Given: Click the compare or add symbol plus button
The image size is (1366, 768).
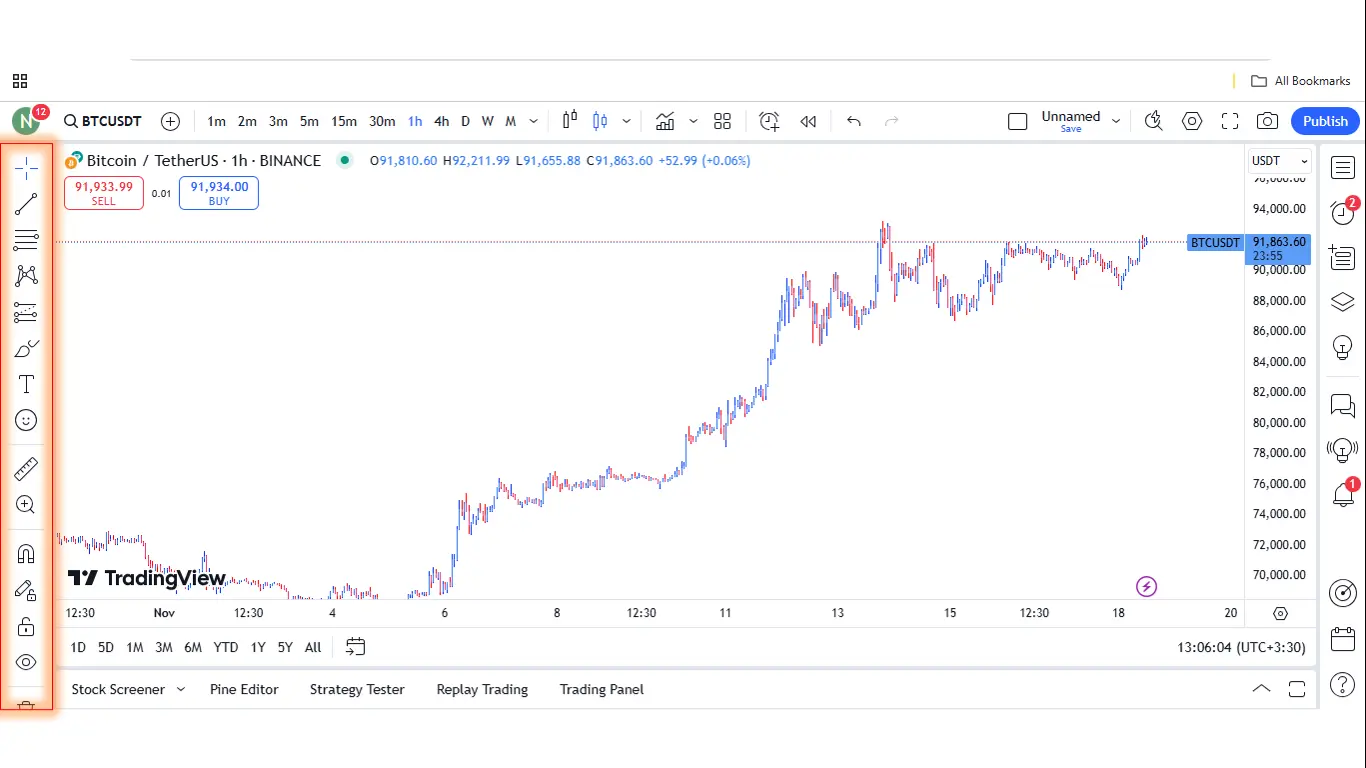Looking at the screenshot, I should point(171,121).
